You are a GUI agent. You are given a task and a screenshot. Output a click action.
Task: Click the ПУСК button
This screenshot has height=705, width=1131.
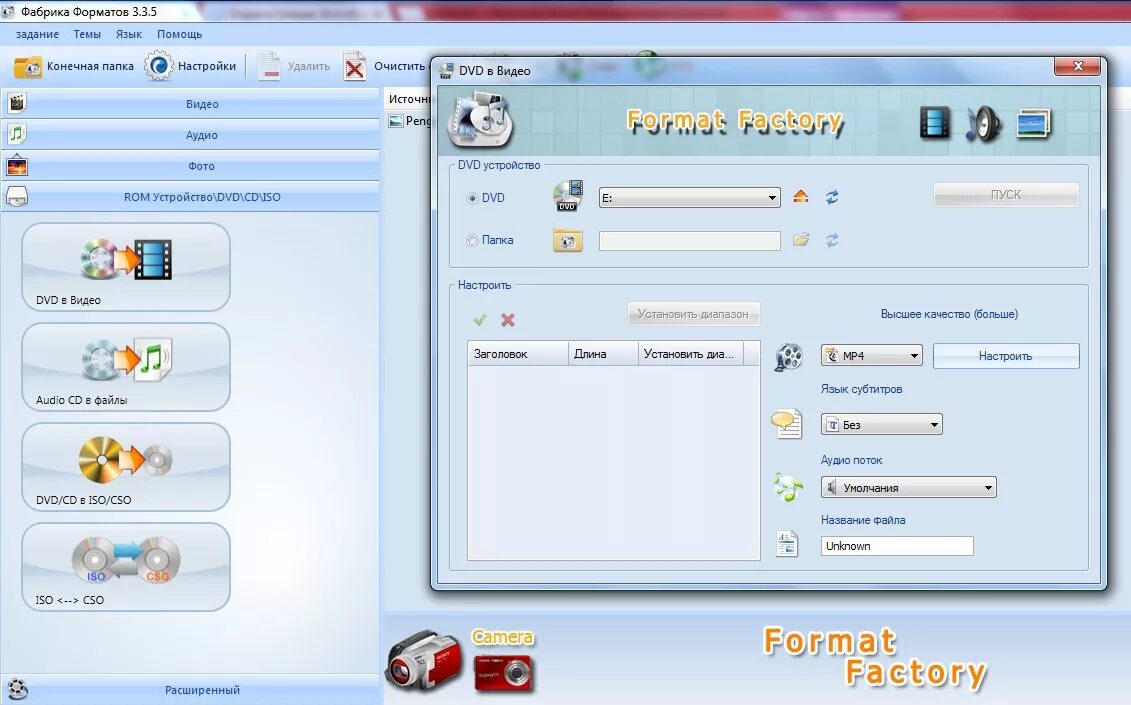point(1006,195)
